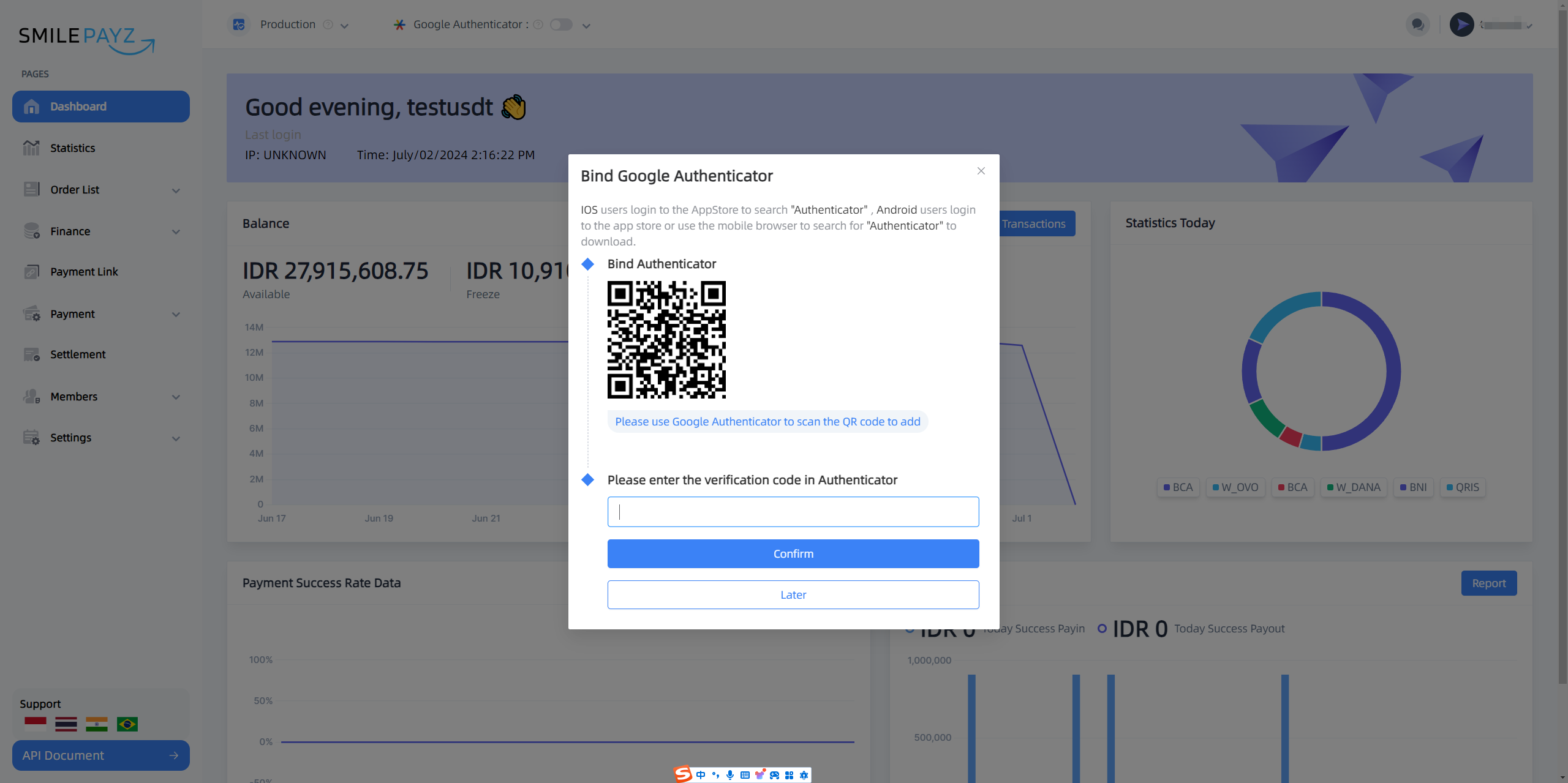Open the IME toolbox grid icon

pos(790,775)
